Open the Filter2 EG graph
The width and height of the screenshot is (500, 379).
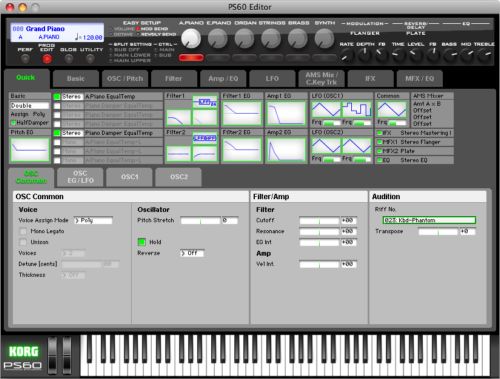(x=242, y=150)
